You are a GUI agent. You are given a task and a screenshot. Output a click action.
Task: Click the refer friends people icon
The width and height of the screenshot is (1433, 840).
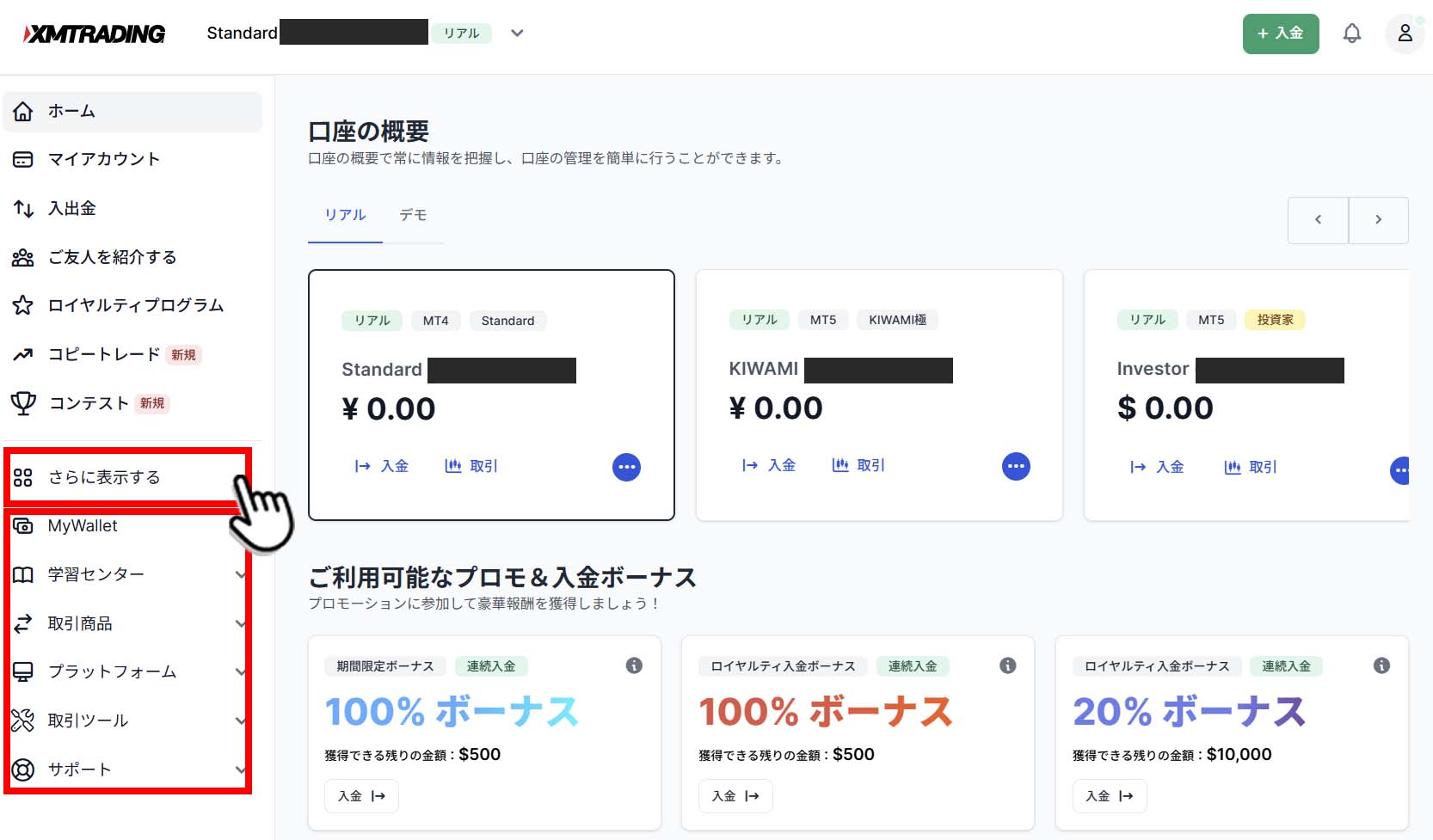coord(23,257)
